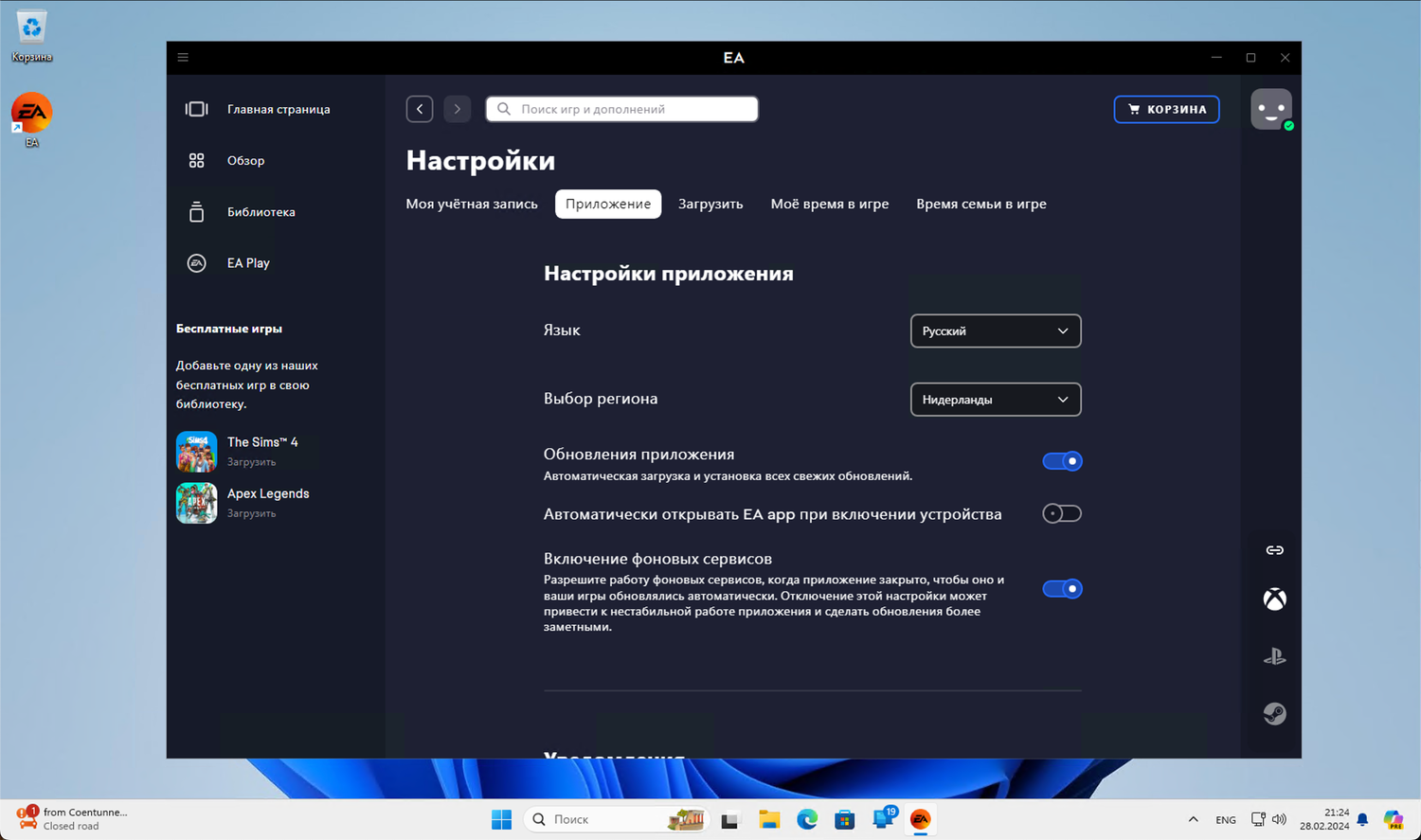Click the taskbar Поиск search box
Image resolution: width=1421 pixels, height=840 pixels.
[616, 819]
